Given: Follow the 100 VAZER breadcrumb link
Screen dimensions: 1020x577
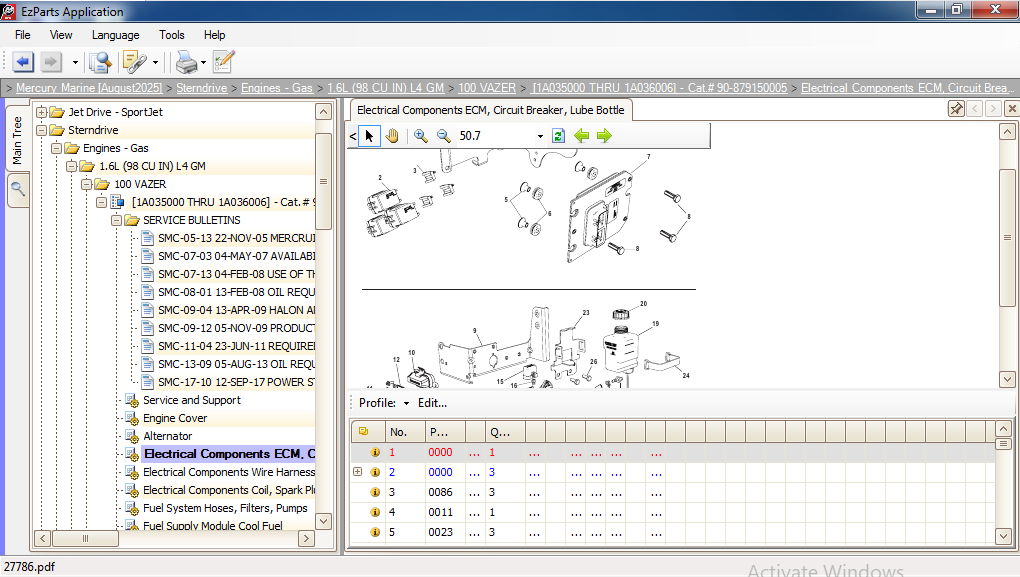Looking at the screenshot, I should click(x=487, y=88).
